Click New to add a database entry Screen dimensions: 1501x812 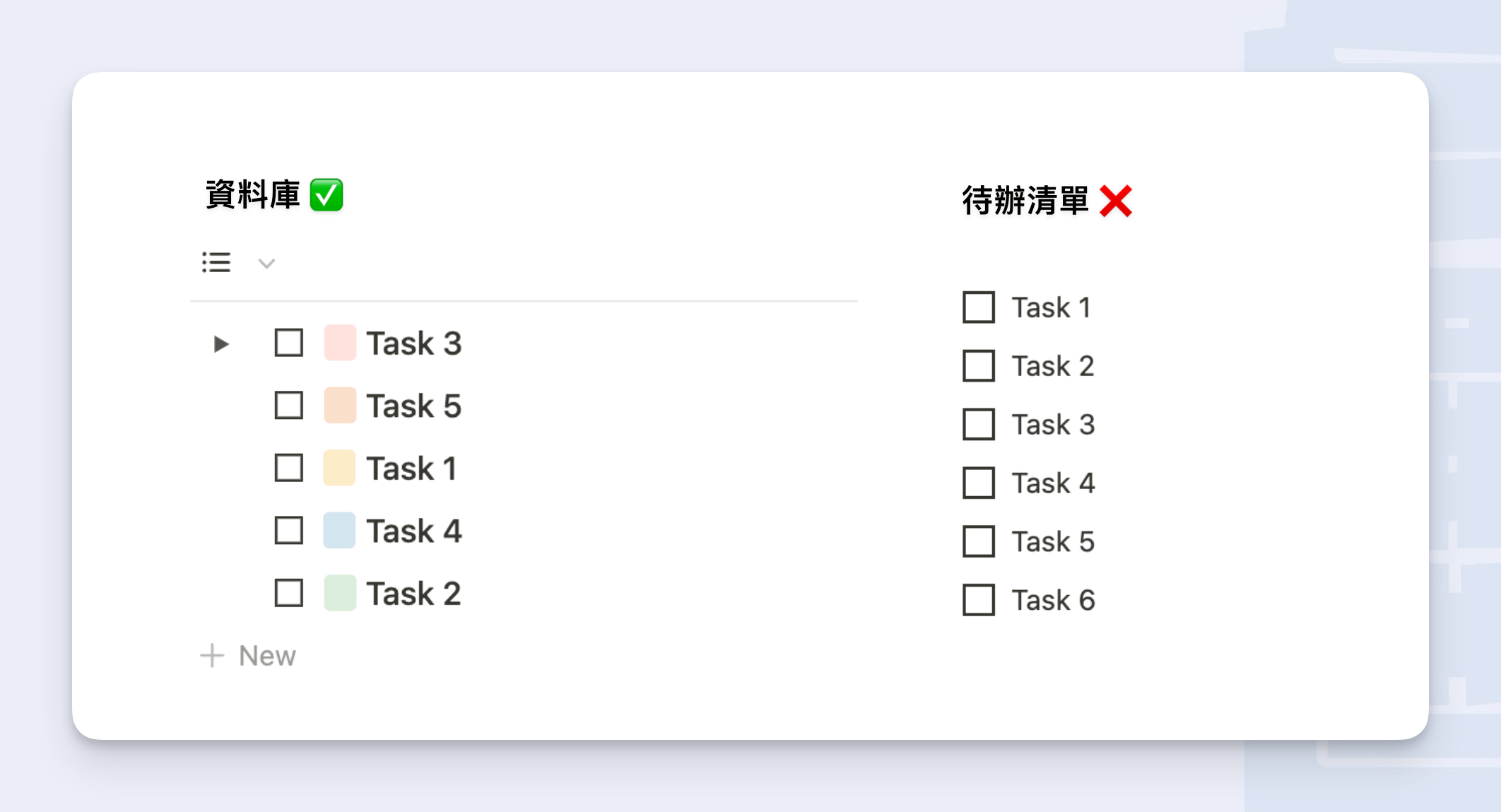tap(266, 655)
